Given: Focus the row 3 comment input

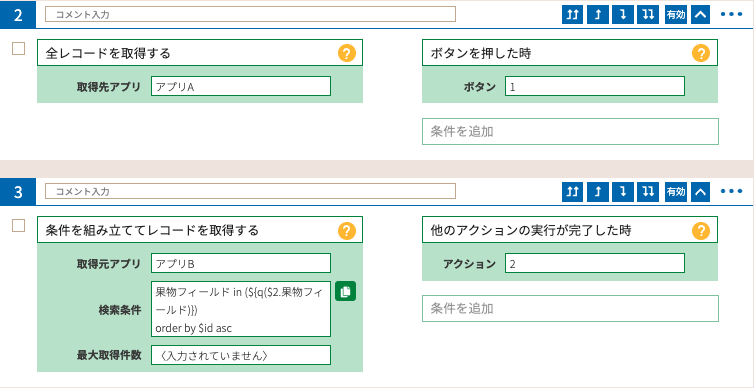Looking at the screenshot, I should pos(250,191).
